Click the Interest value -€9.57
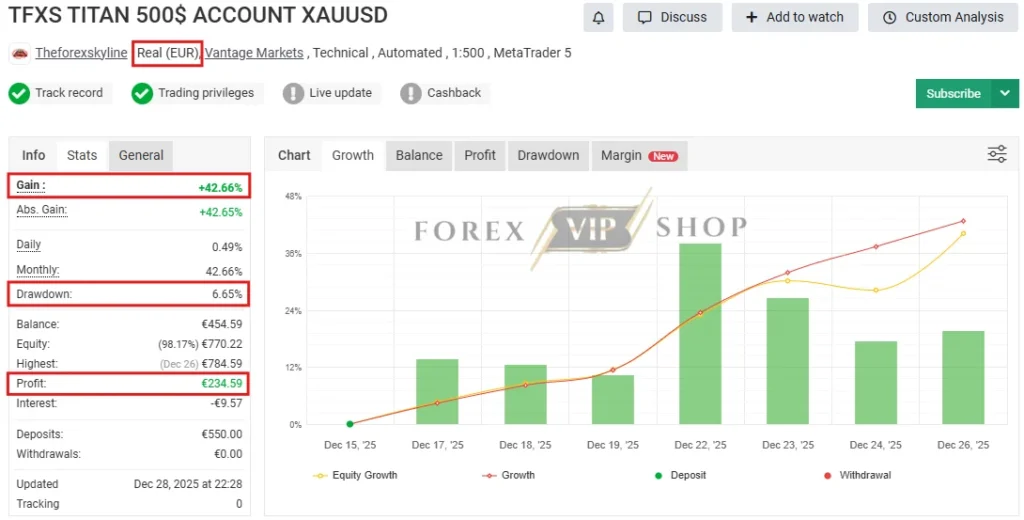 pos(226,403)
